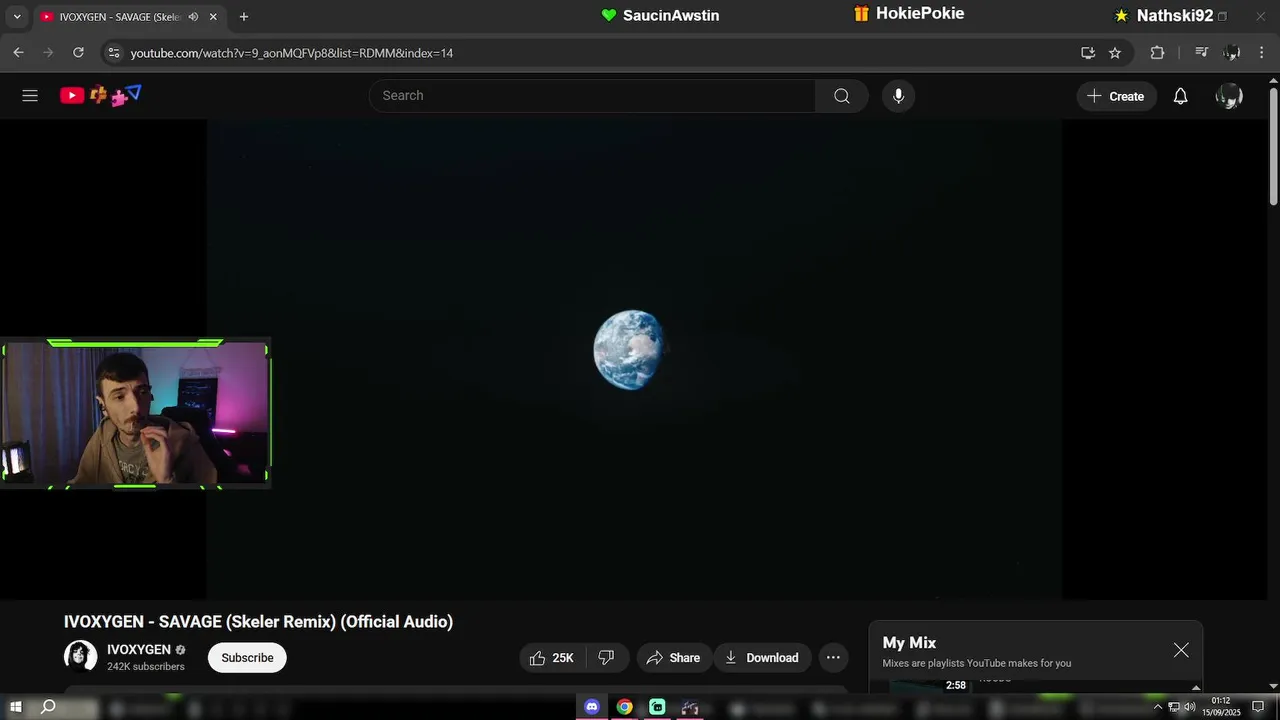Show hidden system tray icons
Viewport: 1280px width, 720px height.
click(x=1158, y=707)
